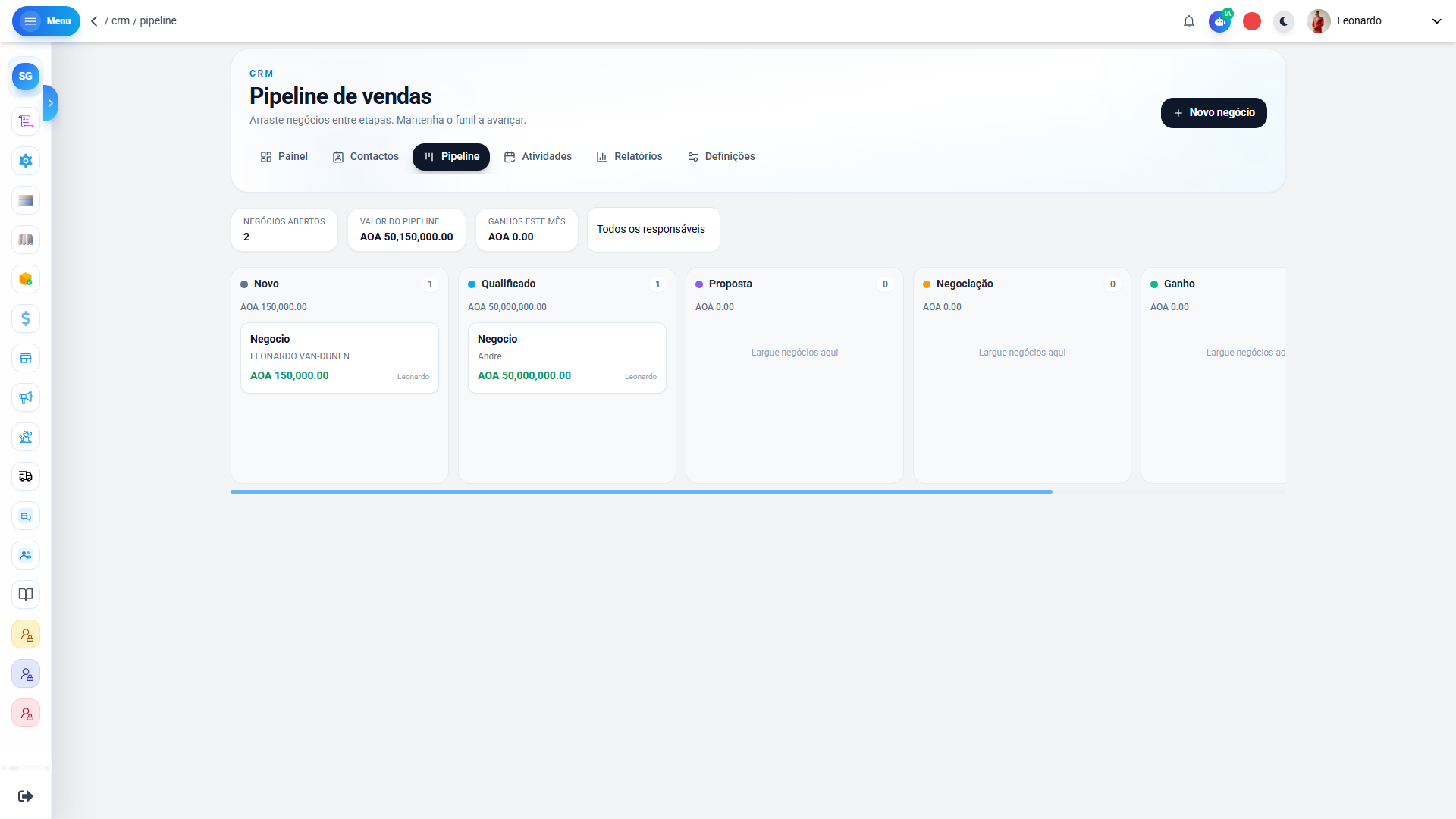Click the Ganhos este mês stat card
The image size is (1456, 819).
tap(527, 230)
